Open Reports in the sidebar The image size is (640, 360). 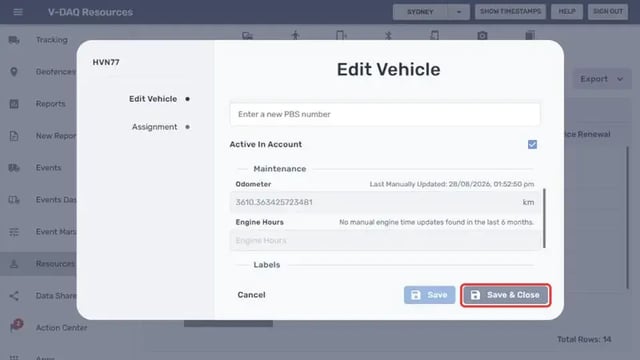[50, 104]
